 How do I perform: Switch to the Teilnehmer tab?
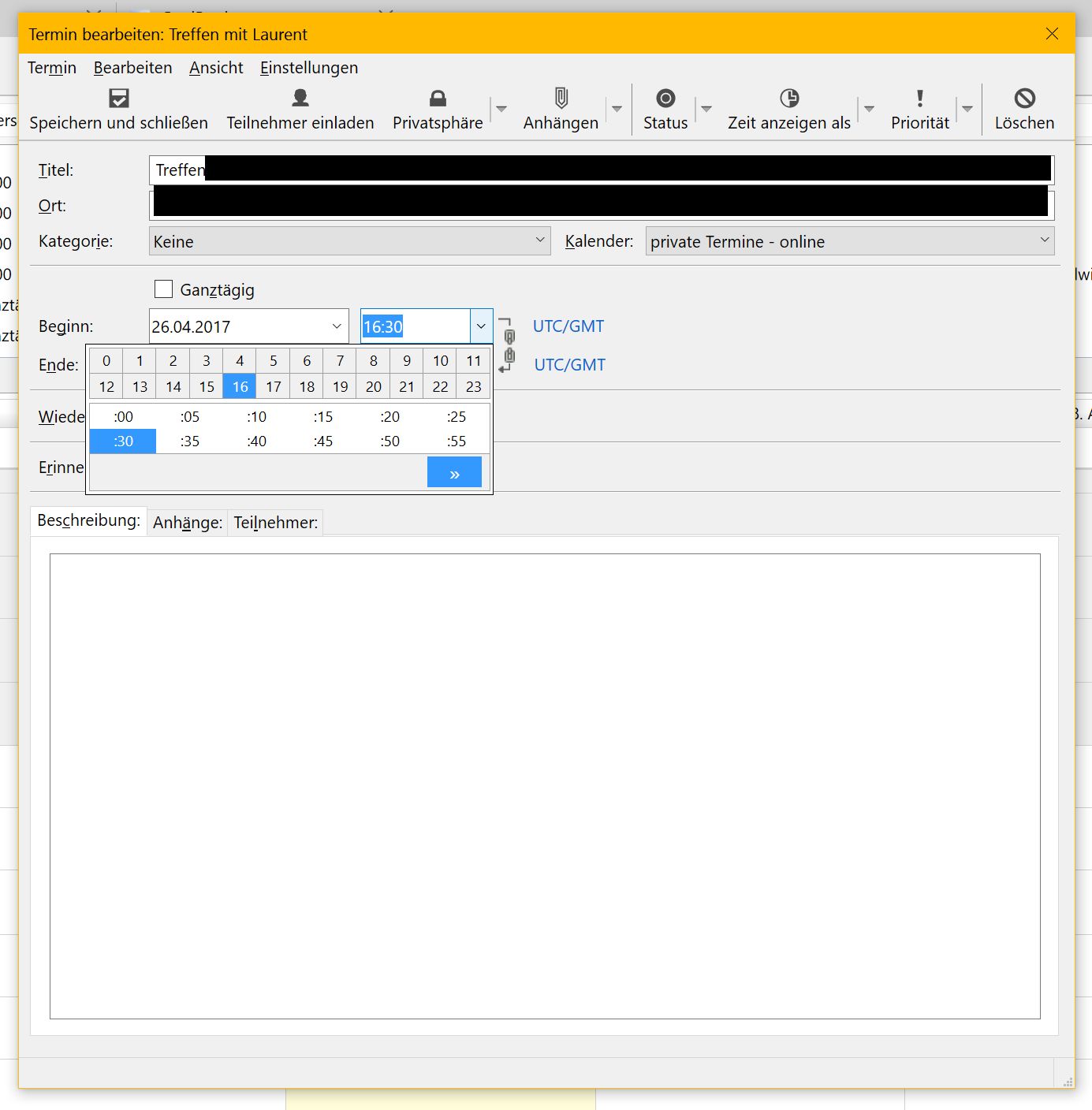[275, 523]
